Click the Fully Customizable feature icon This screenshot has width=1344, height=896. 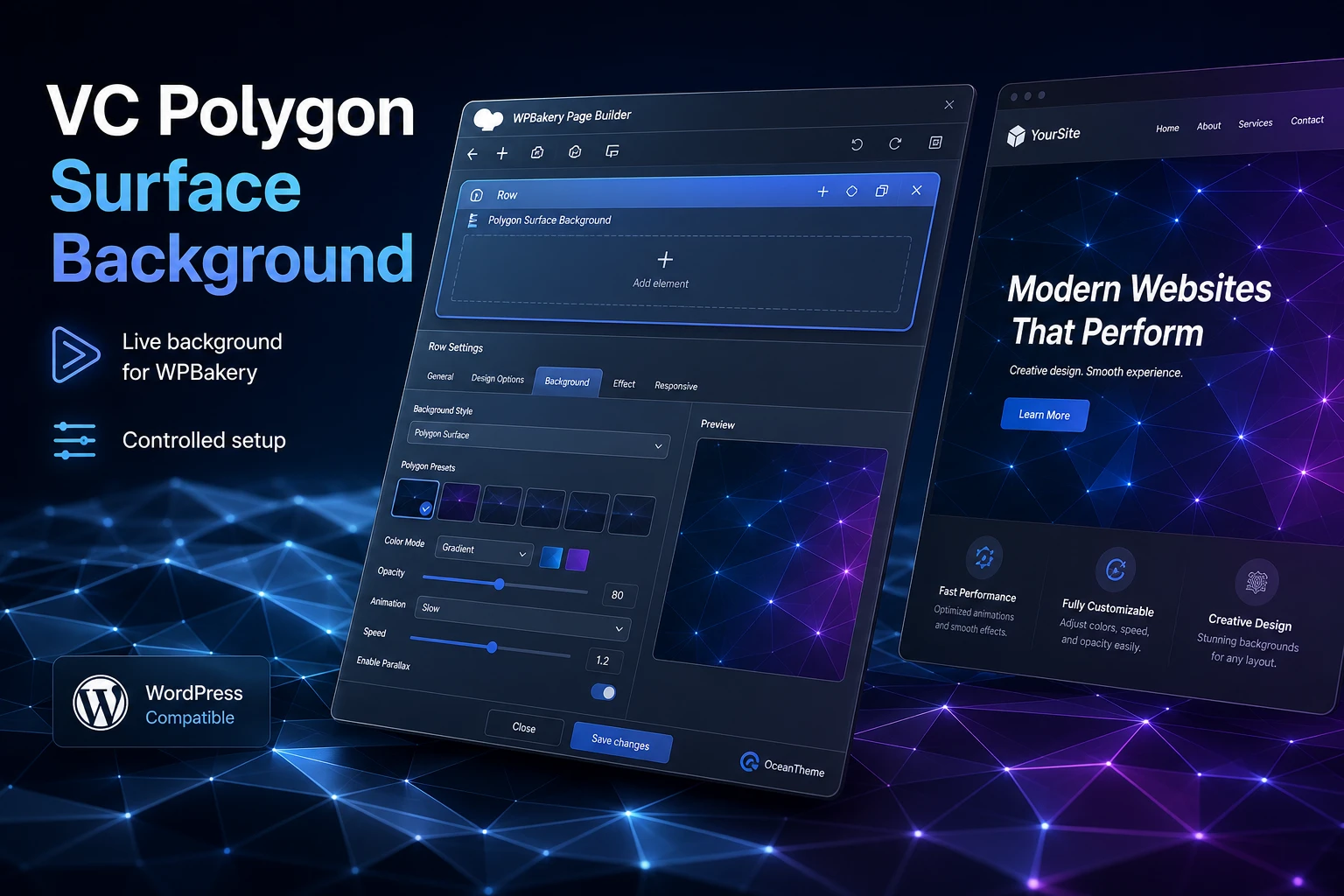point(1116,570)
